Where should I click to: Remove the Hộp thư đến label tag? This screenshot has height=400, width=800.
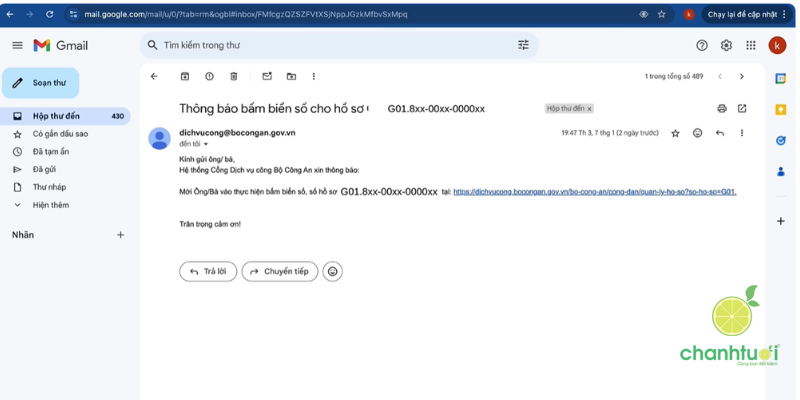[x=590, y=108]
